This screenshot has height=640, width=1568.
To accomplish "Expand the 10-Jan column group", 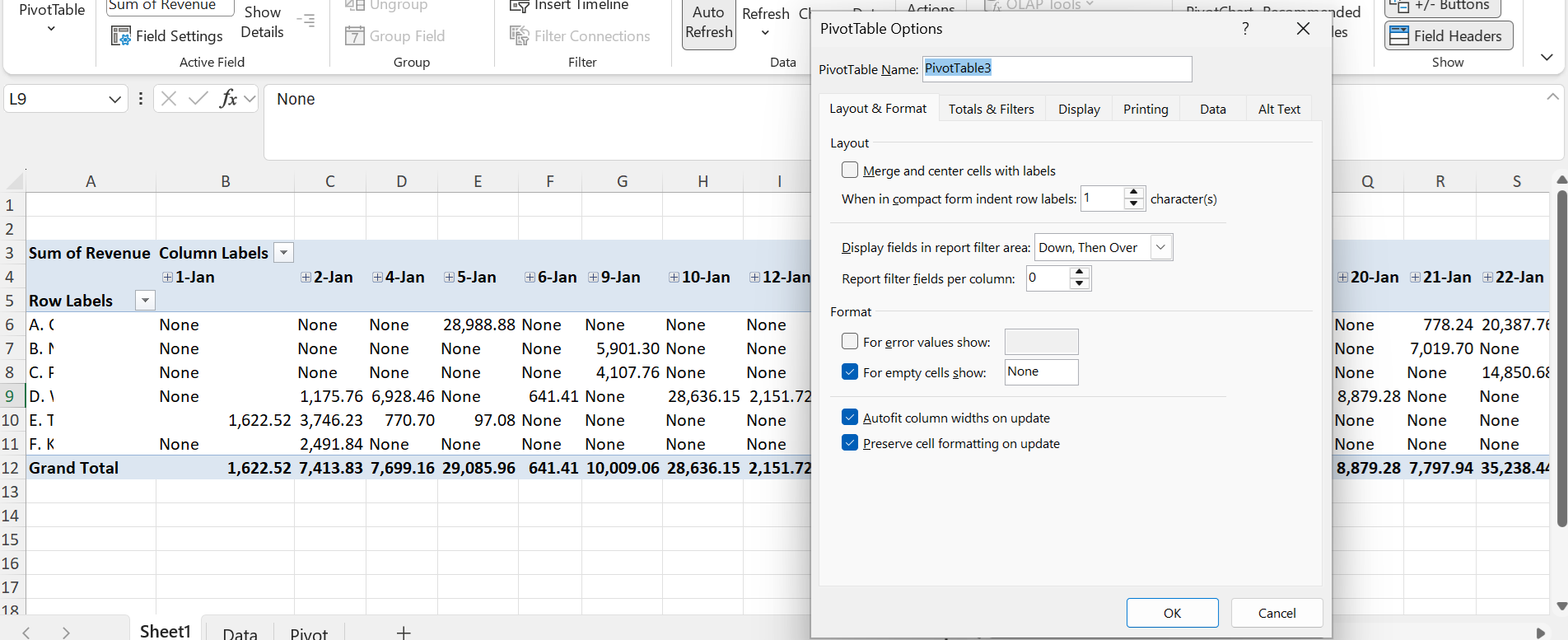I will (674, 278).
